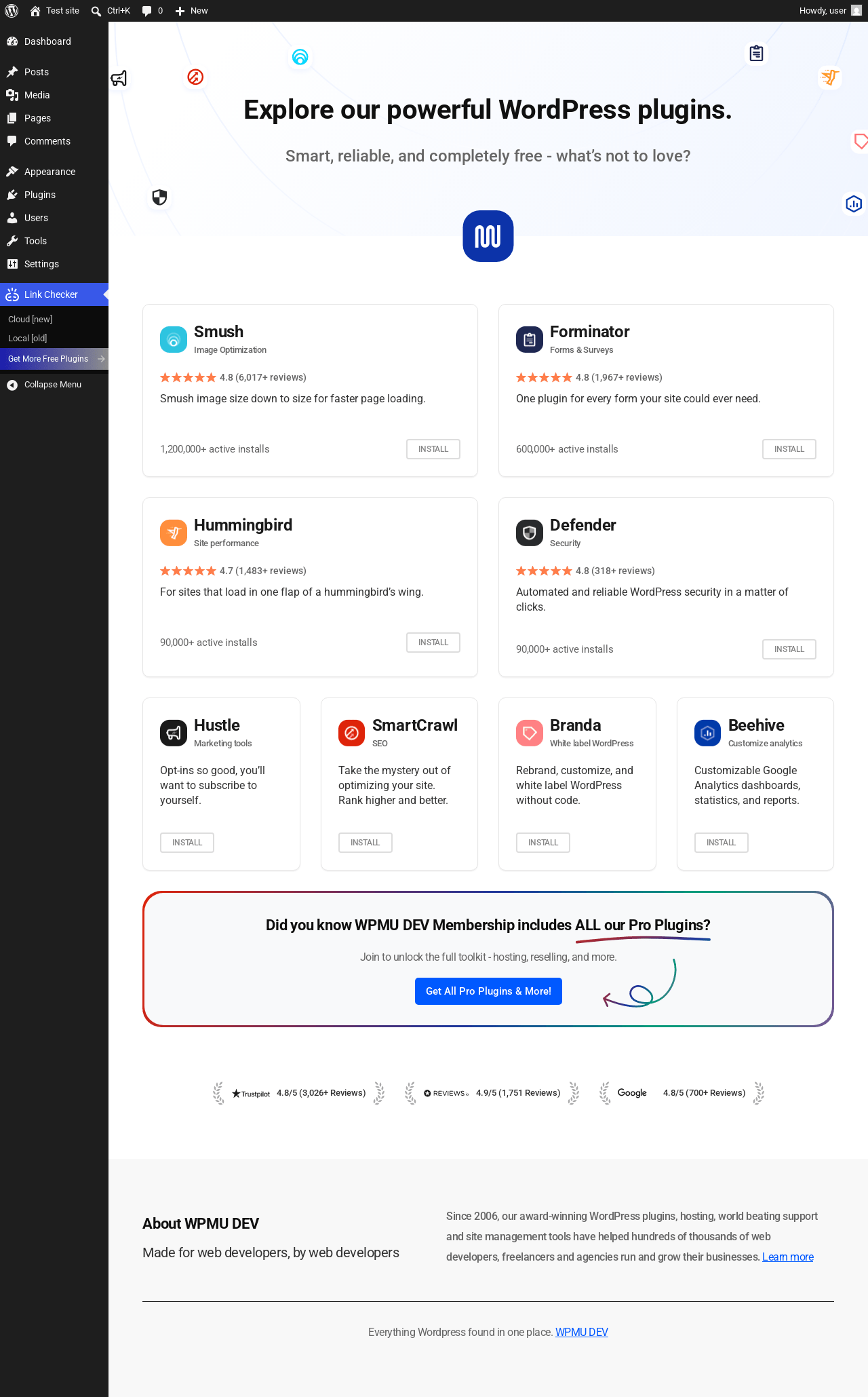Viewport: 868px width, 1397px height.
Task: Click the Hummingbird plugin card icon
Action: click(x=174, y=533)
